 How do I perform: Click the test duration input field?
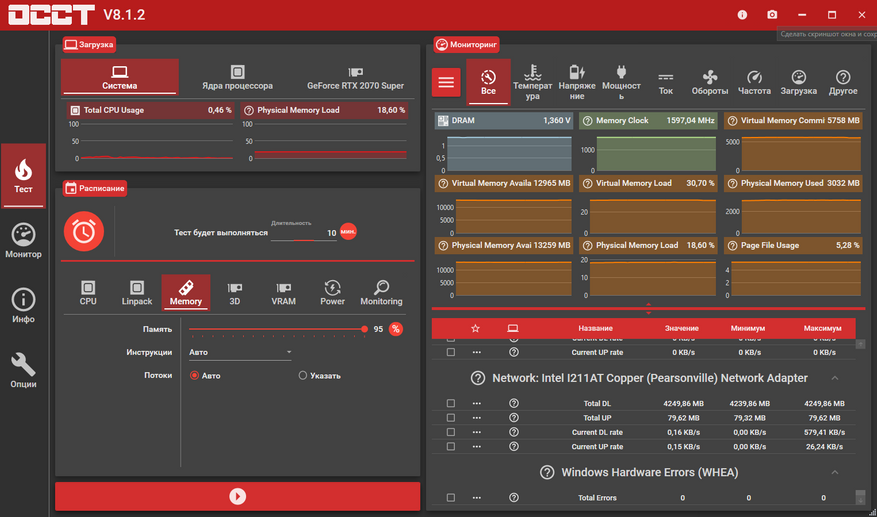(305, 233)
